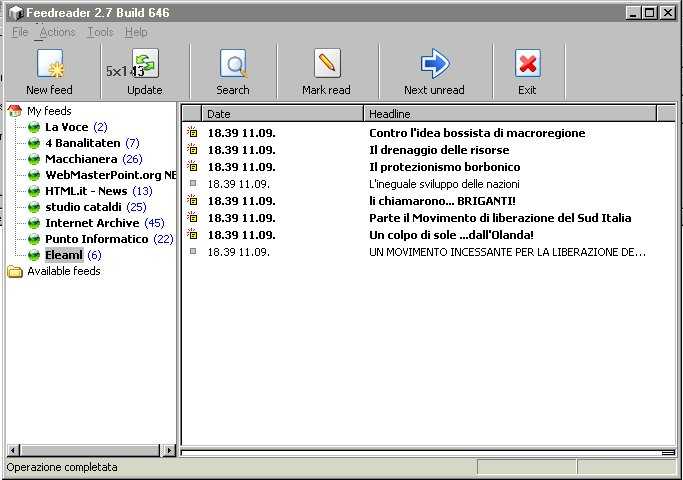
Task: Click unread icon beside Il protezionismo borbonico
Action: pos(192,167)
